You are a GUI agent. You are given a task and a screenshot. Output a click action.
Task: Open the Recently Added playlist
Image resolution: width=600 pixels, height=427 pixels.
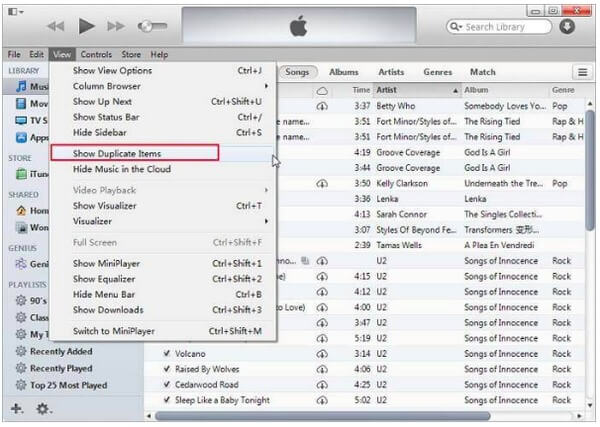click(54, 351)
